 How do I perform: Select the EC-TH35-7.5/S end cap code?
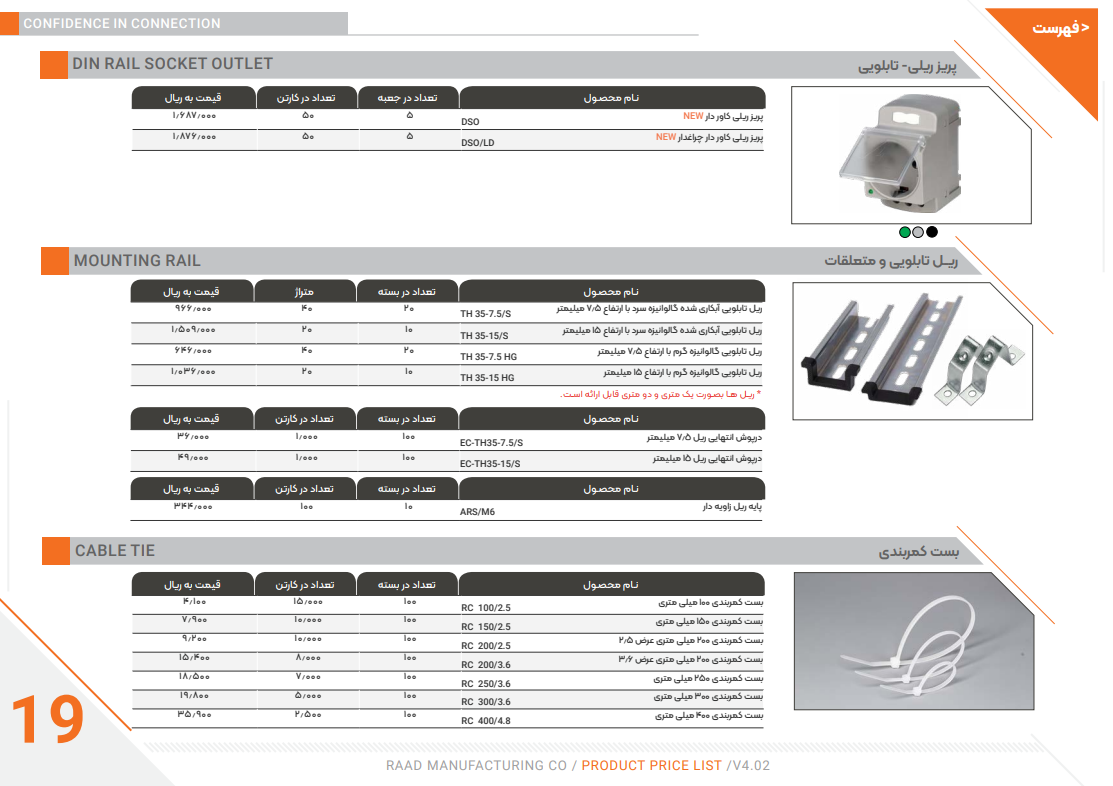(491, 442)
